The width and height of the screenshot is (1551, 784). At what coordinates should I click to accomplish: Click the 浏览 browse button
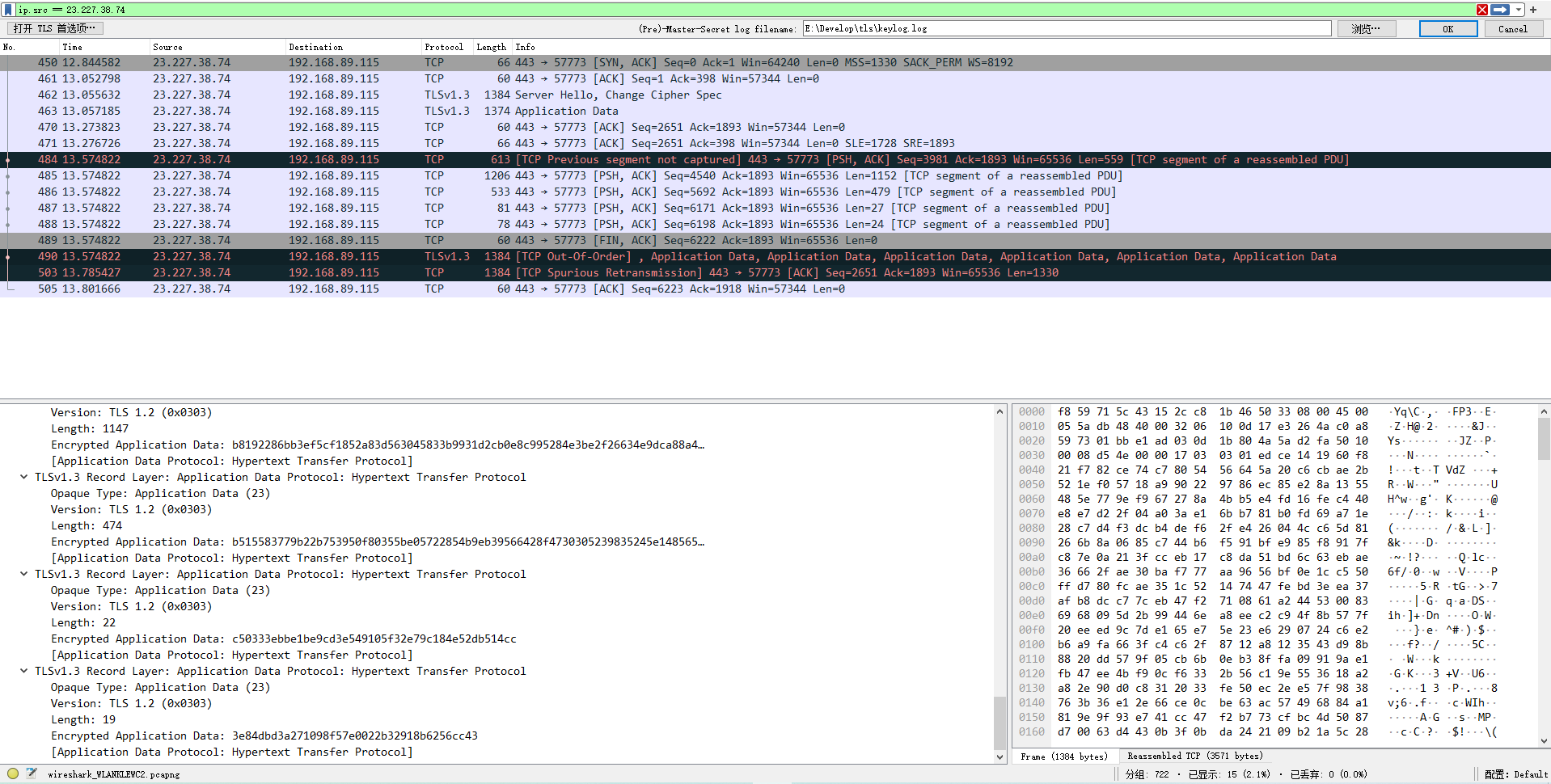[x=1366, y=29]
